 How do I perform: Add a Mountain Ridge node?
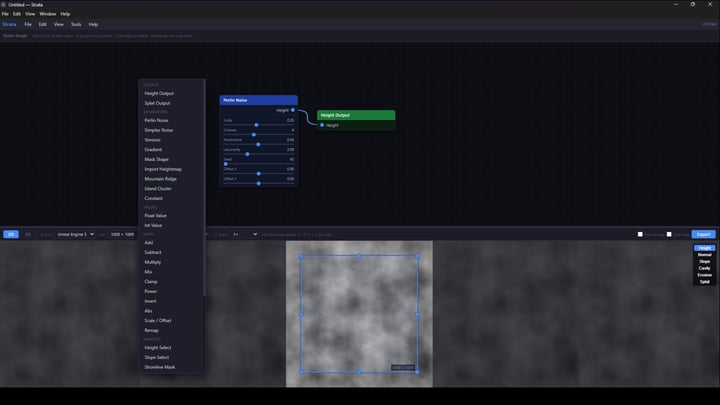(171, 179)
